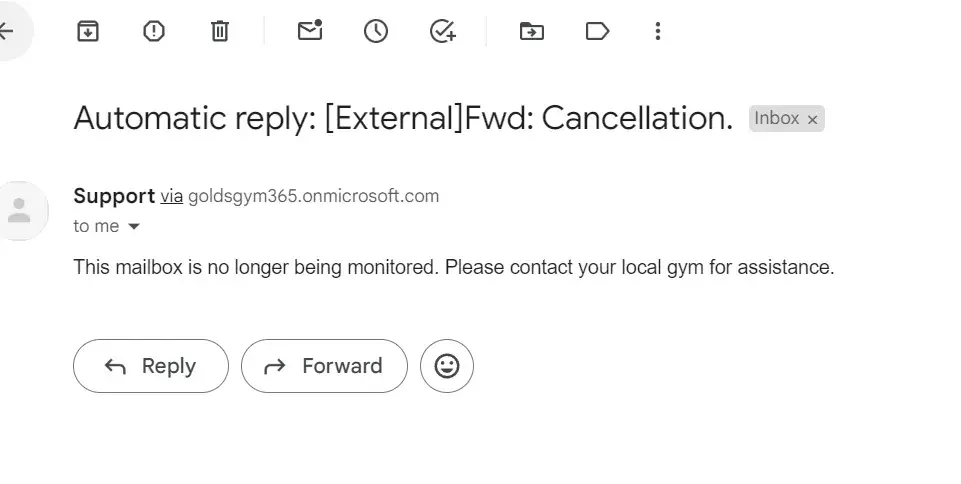Archive this email
This screenshot has width=961, height=484.
tap(88, 31)
